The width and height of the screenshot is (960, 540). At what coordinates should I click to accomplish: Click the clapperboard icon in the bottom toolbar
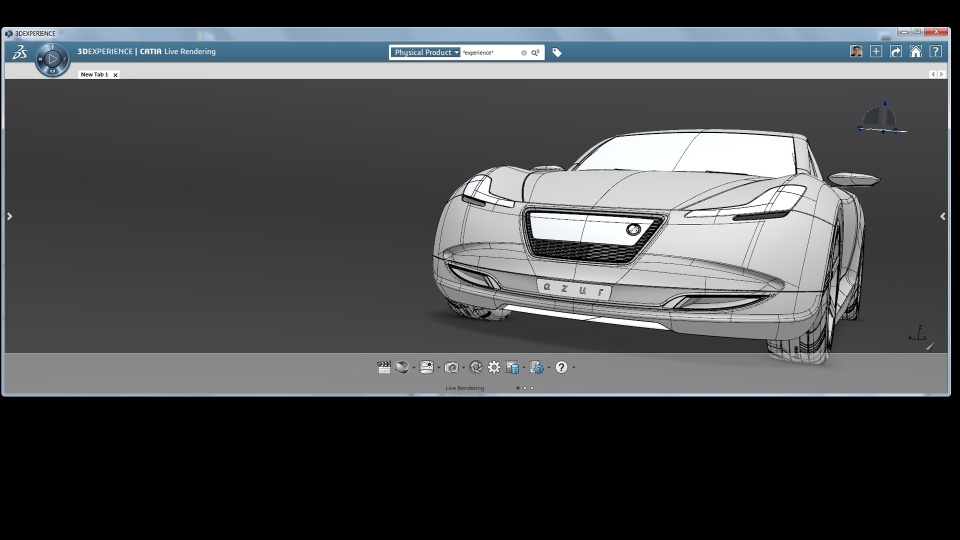[x=384, y=368]
